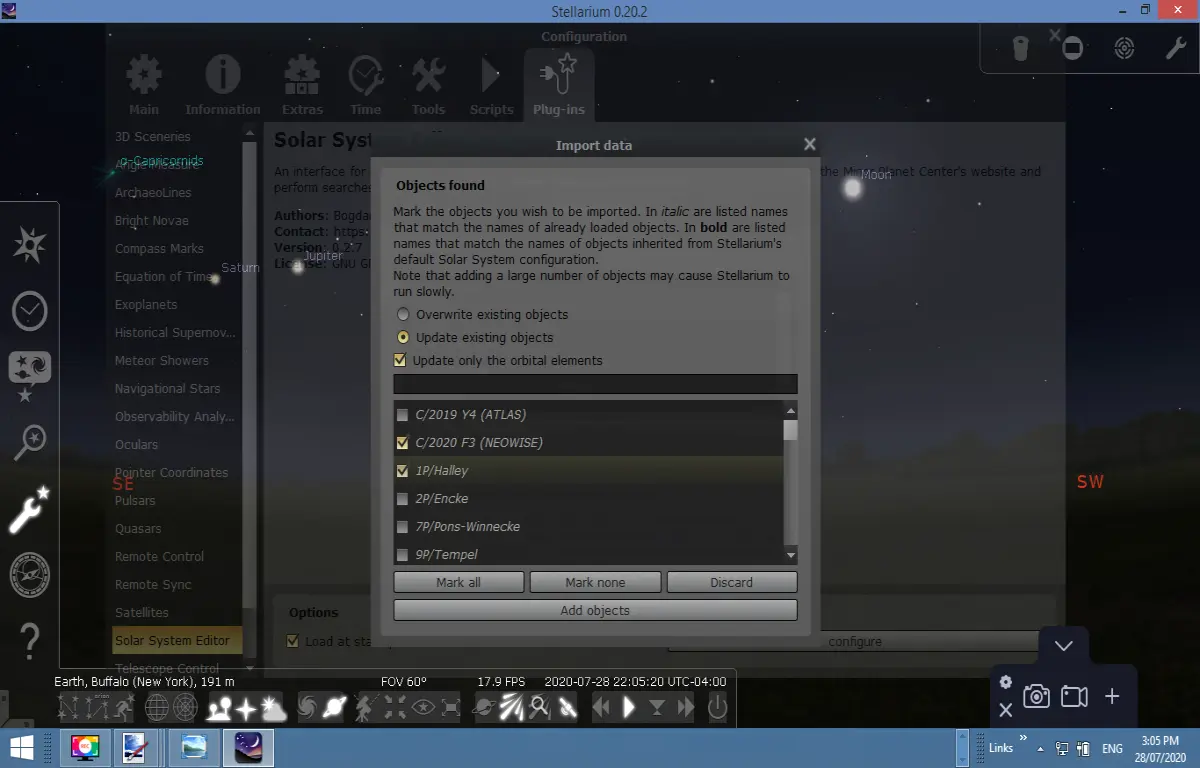The height and width of the screenshot is (768, 1200).
Task: Set time to now hourglass button
Action: click(x=657, y=708)
